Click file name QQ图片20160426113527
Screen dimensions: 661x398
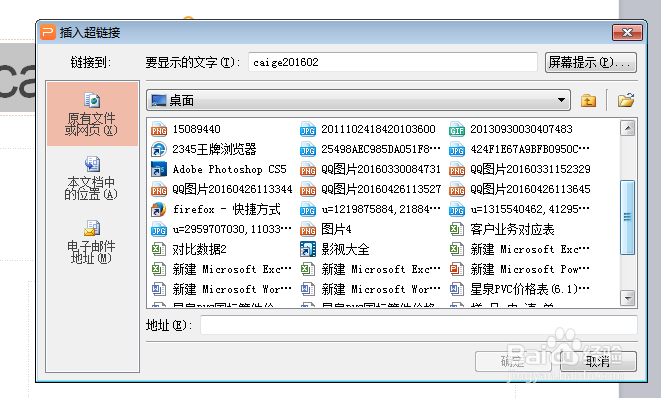[x=381, y=189]
